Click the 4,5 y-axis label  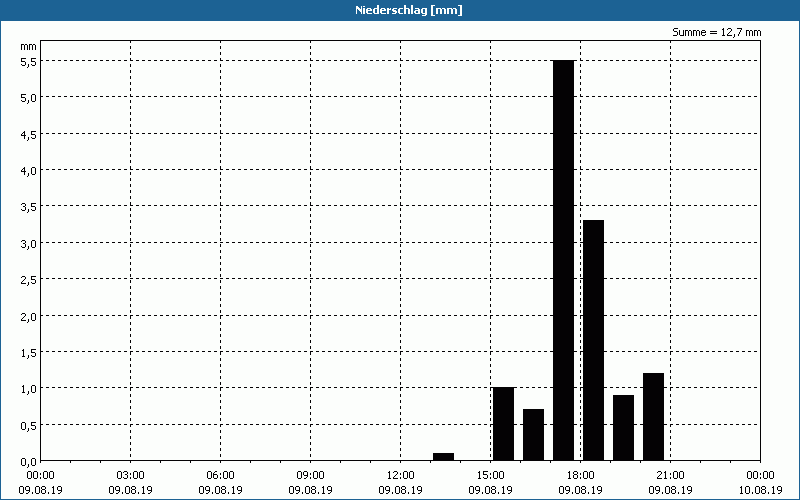point(28,134)
